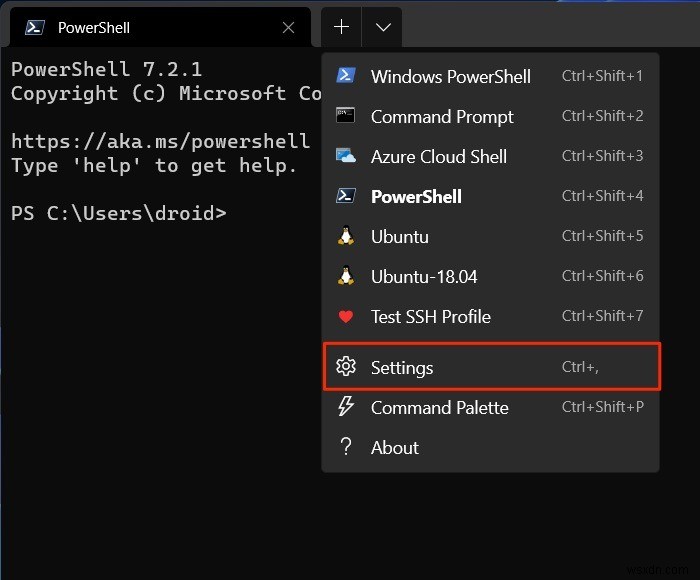Choose Azure Cloud Shell menu entry

coord(438,157)
